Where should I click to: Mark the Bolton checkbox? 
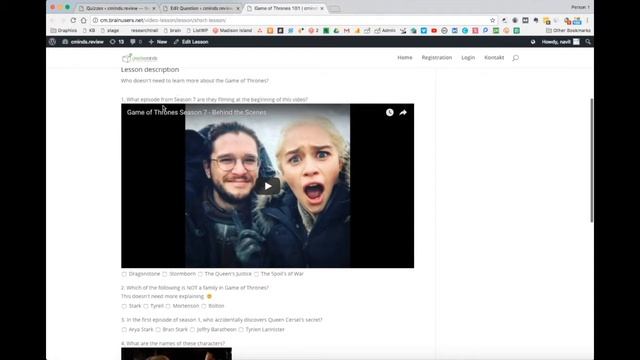point(204,306)
